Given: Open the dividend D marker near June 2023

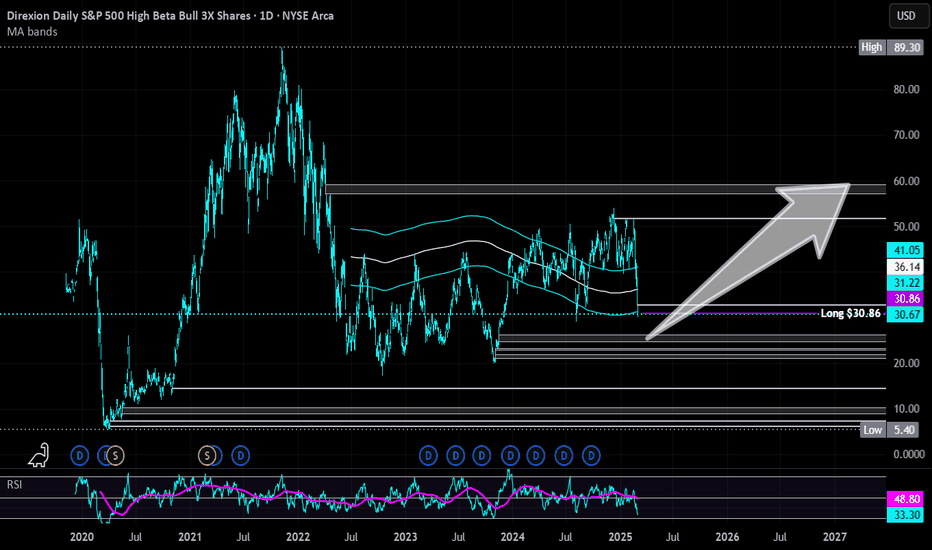Looking at the screenshot, I should coord(456,456).
